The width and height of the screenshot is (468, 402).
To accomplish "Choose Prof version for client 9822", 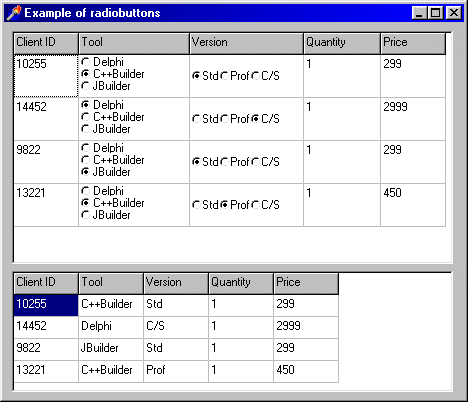I will 225,162.
